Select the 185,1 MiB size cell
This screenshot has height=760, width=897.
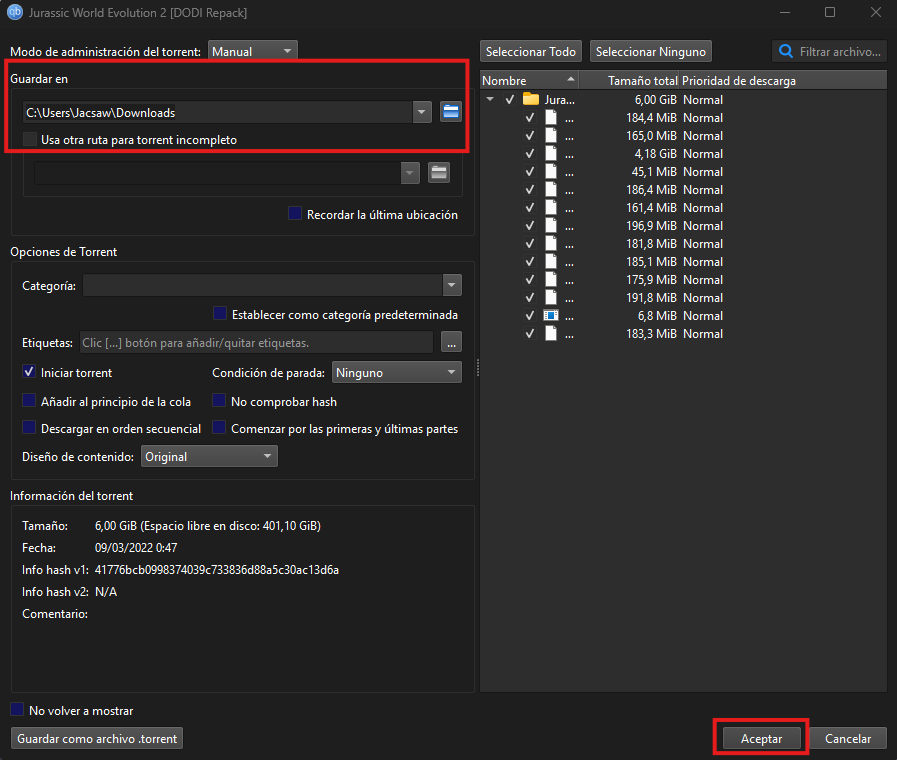tap(652, 262)
